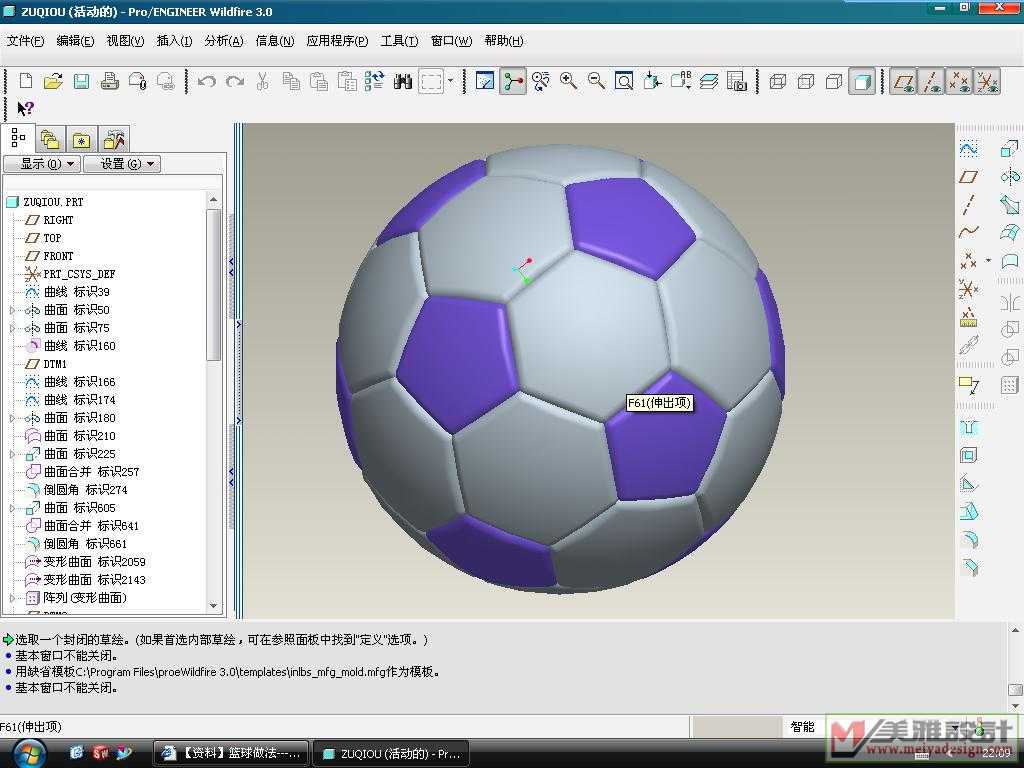Screen dimensions: 1024x768
Task: Toggle datum points visibility
Action: pos(959,82)
